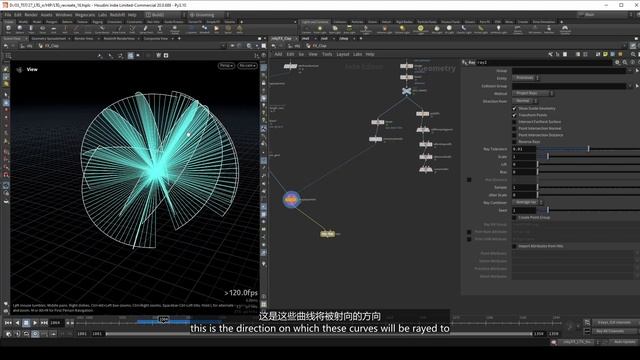This screenshot has height=360, width=640.
Task: Click real time toggle clock icon
Action: tap(35, 334)
